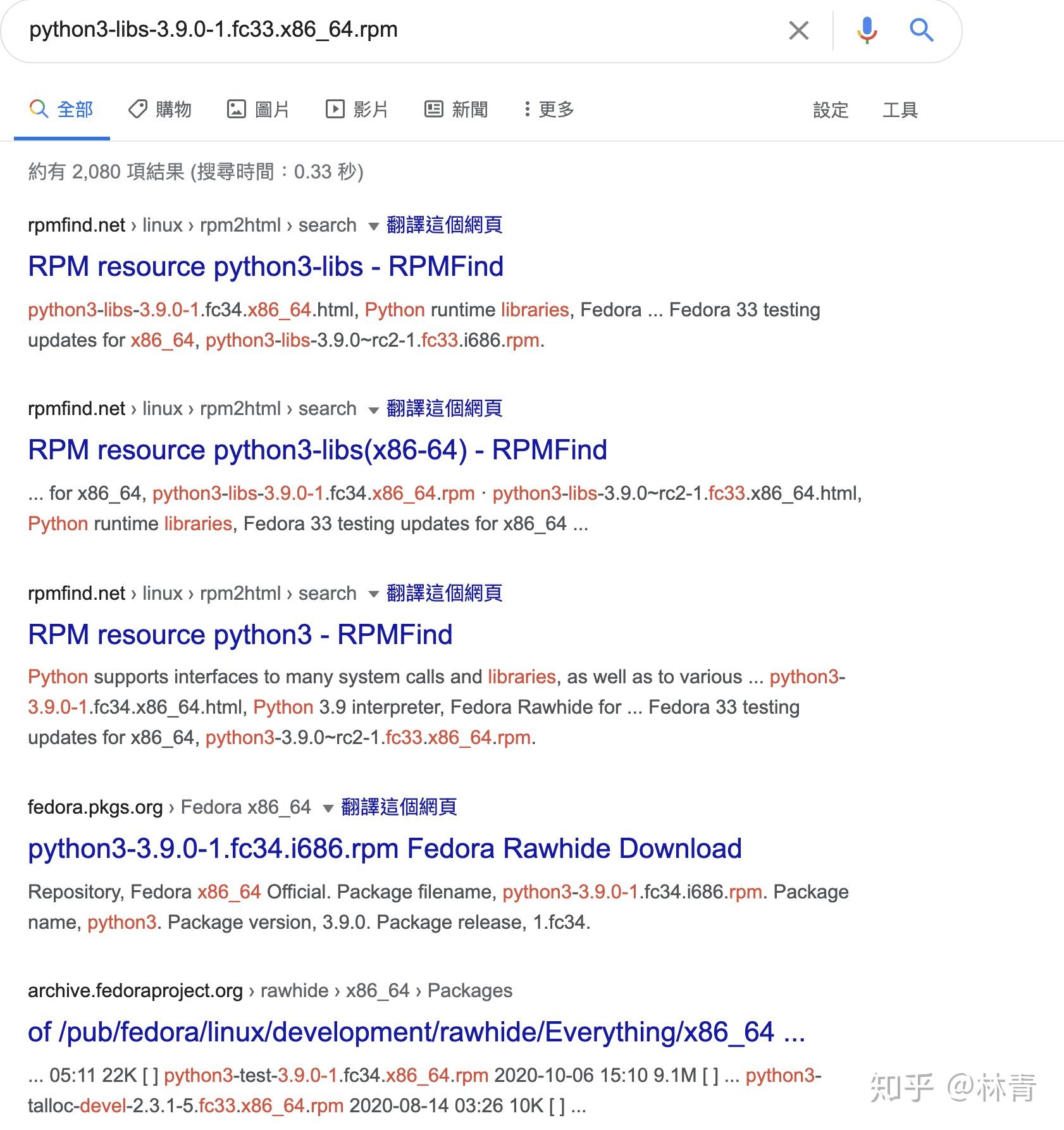This screenshot has width=1064, height=1130.
Task: Open the 設定 settings menu
Action: click(830, 109)
